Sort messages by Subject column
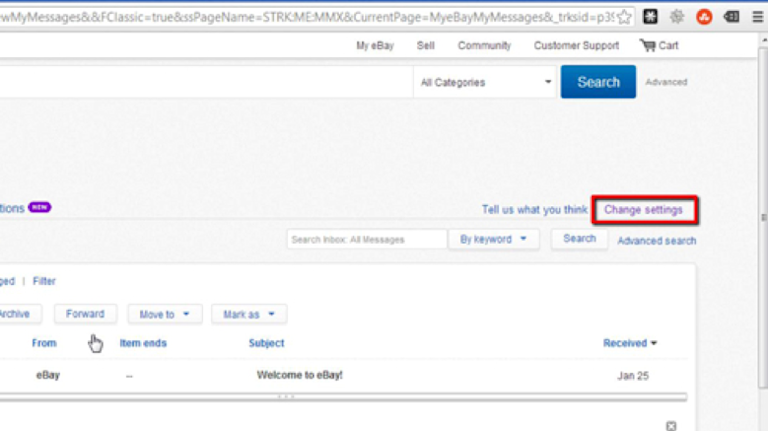768x431 pixels. click(266, 343)
